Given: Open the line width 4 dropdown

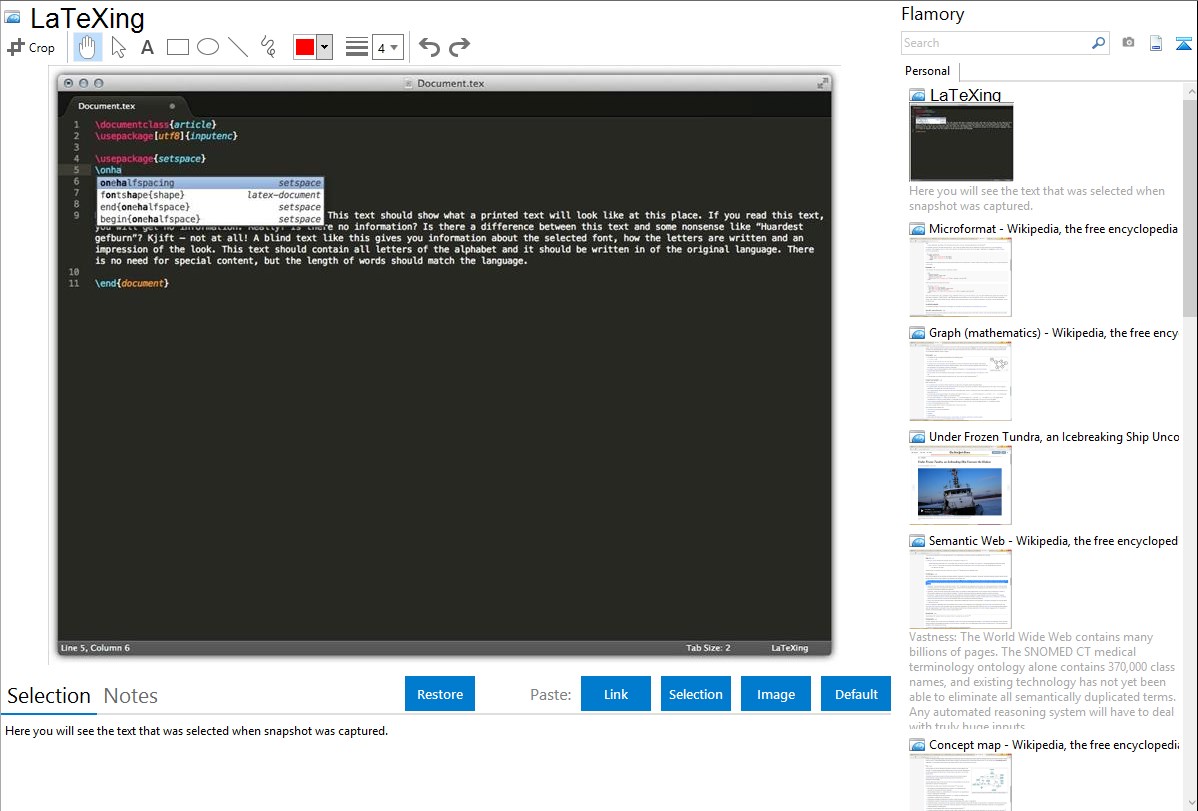Looking at the screenshot, I should [x=387, y=47].
